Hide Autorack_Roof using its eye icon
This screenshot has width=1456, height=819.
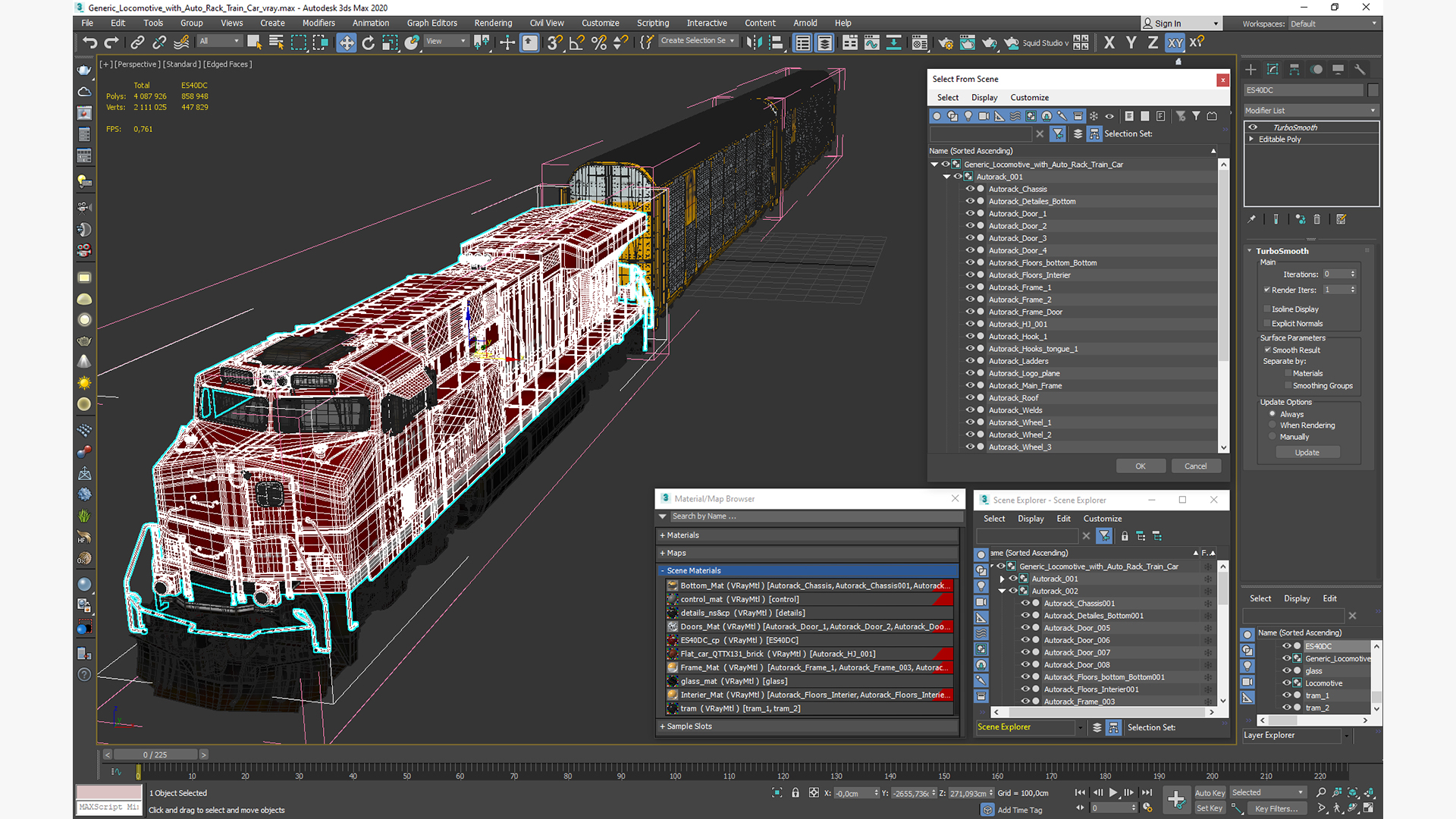pyautogui.click(x=969, y=397)
